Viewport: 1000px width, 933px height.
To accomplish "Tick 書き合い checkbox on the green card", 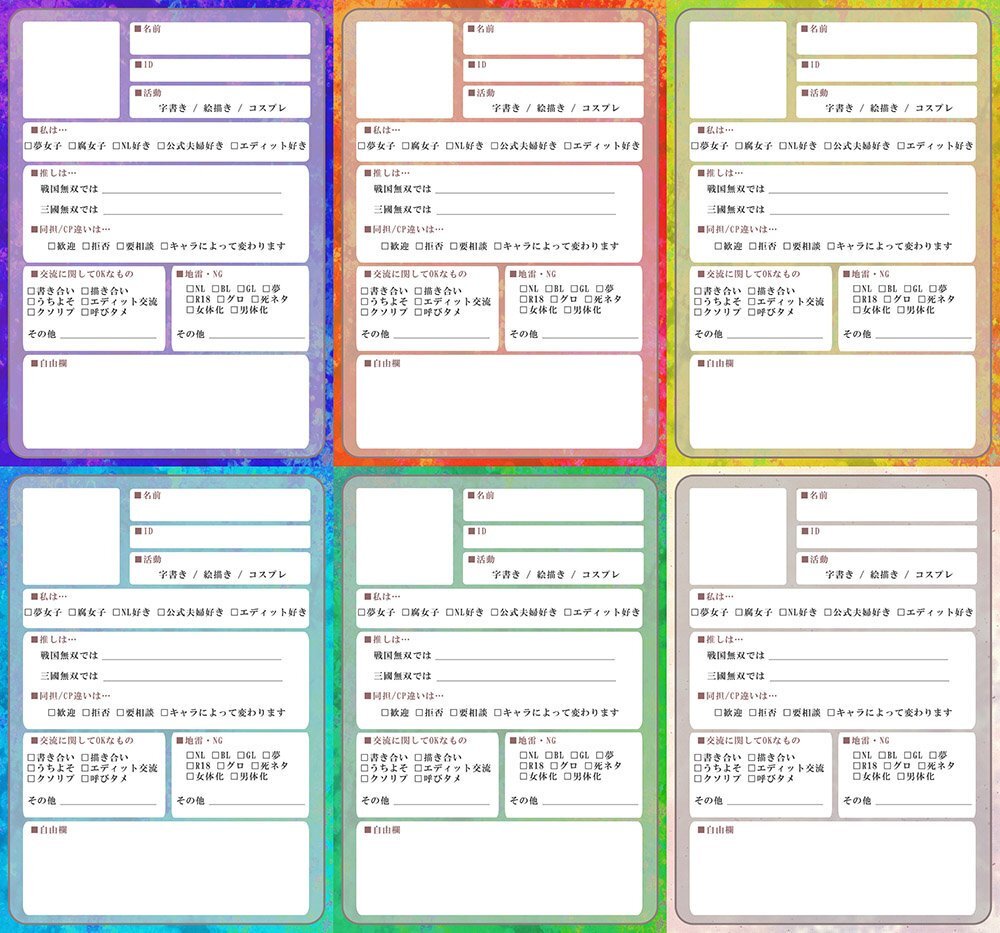I will pos(365,758).
